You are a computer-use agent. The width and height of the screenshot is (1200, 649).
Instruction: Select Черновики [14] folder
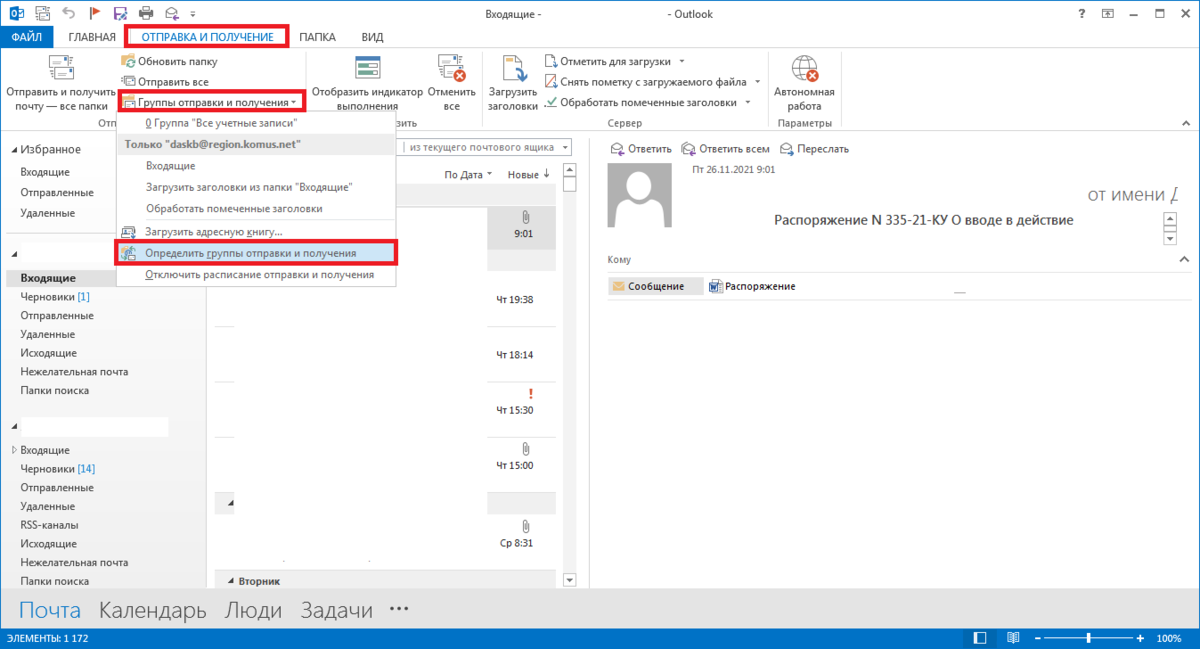[x=58, y=468]
